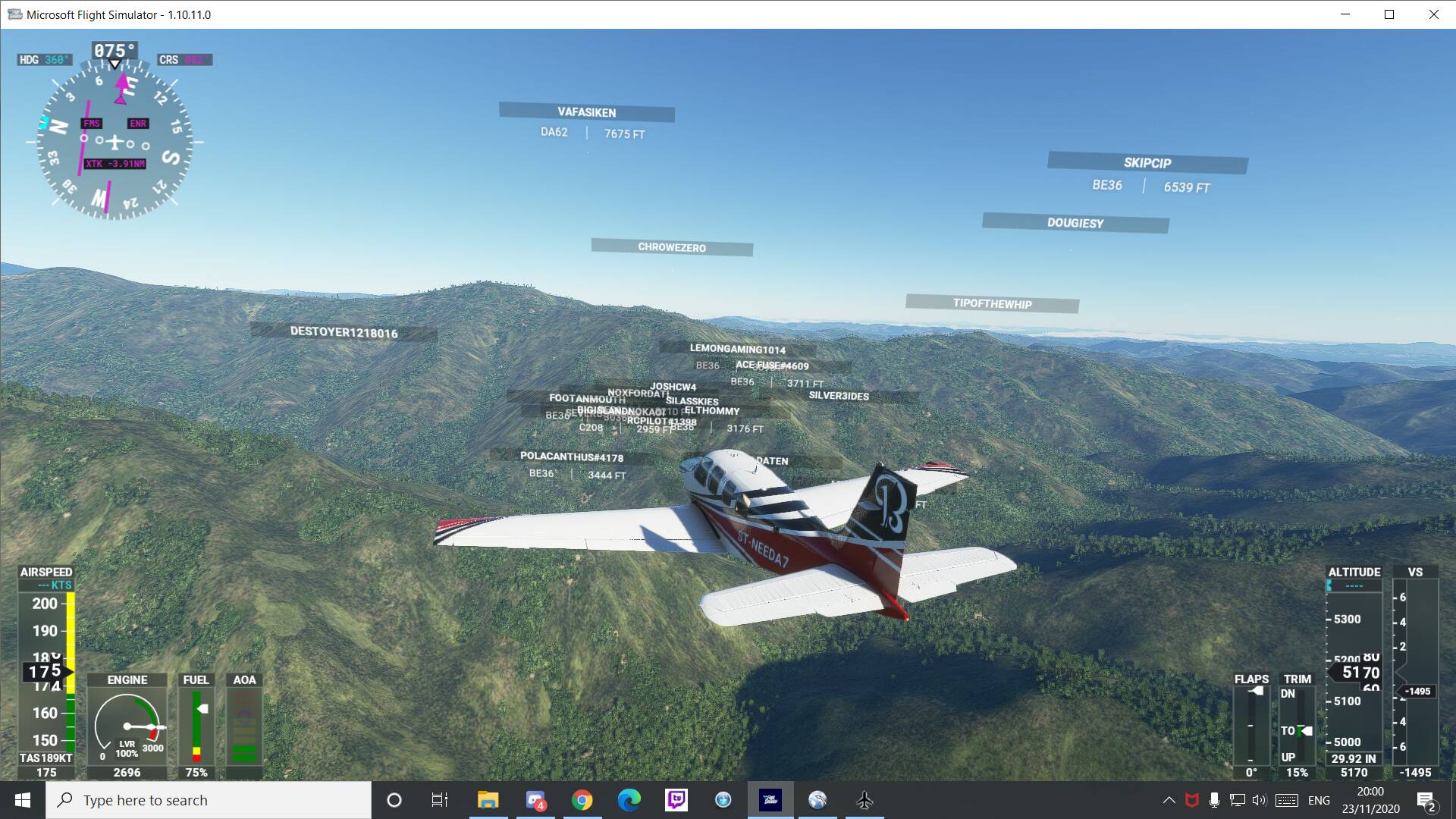Image resolution: width=1456 pixels, height=819 pixels.
Task: Click the taskbar search box
Action: [209, 800]
